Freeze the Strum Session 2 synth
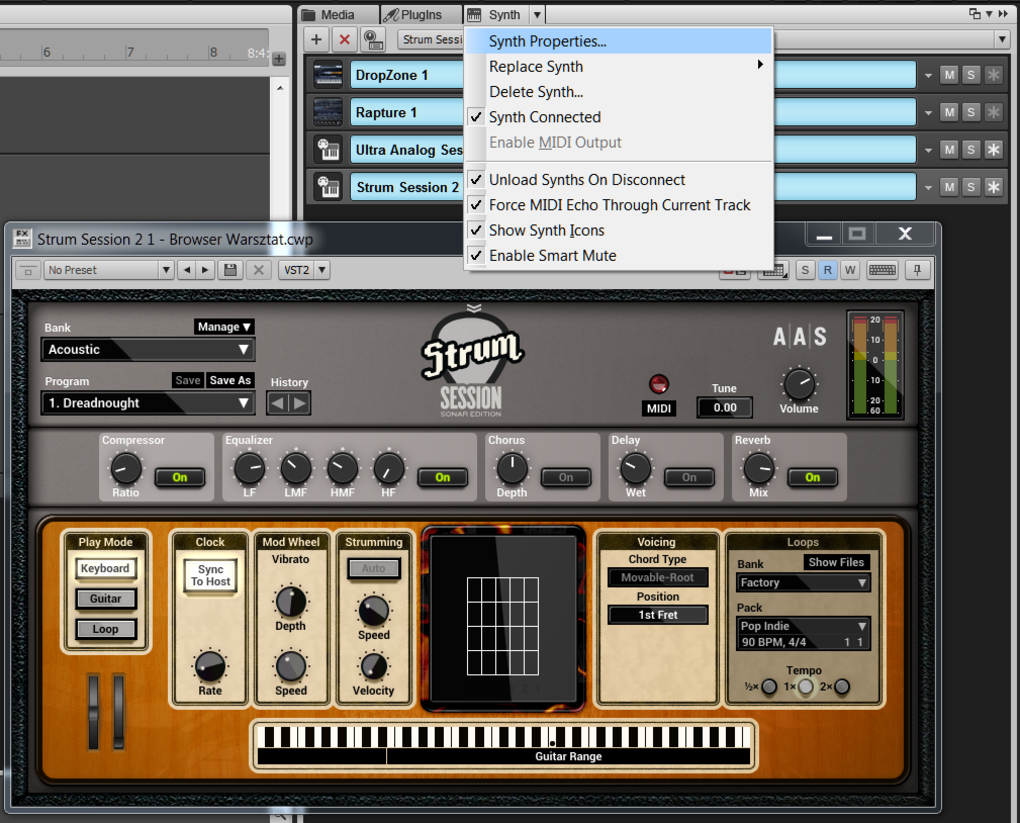The width and height of the screenshot is (1020, 823). (x=993, y=187)
